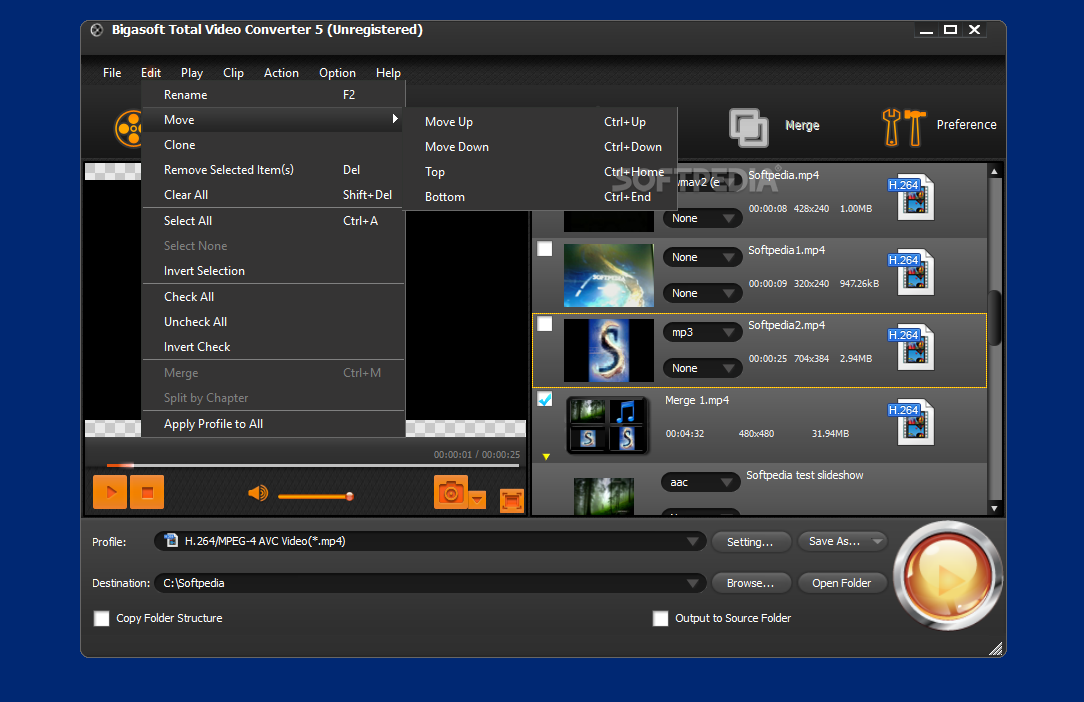This screenshot has width=1084, height=702.
Task: Choose Select All menu entry
Action: (x=273, y=221)
